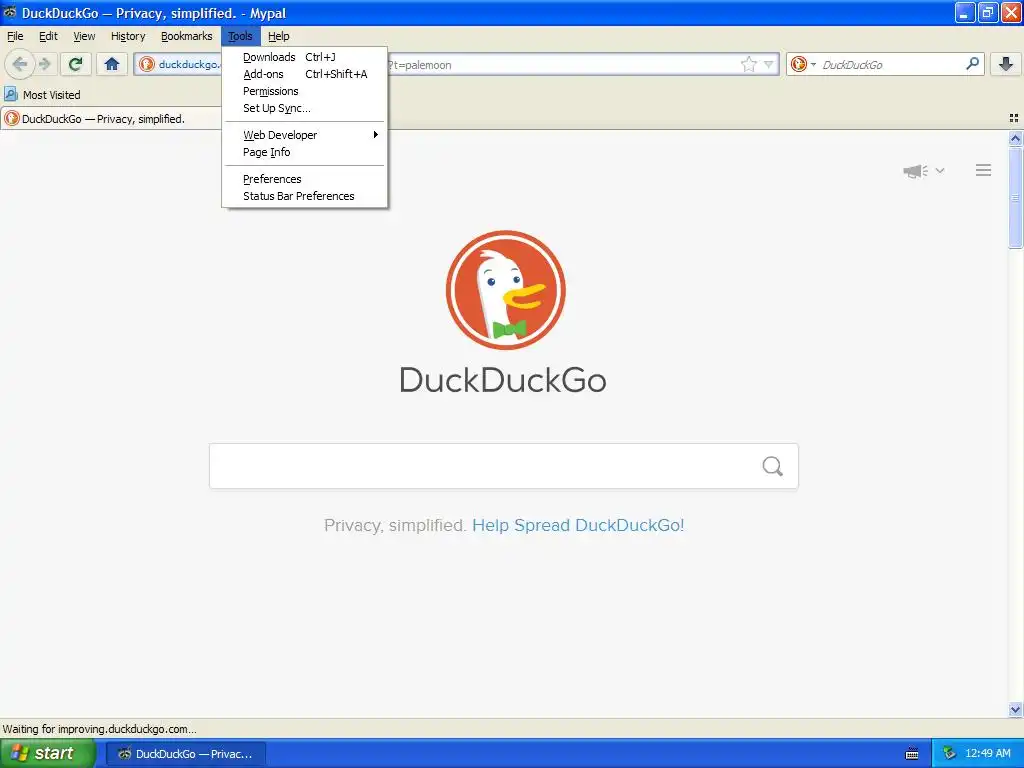Screen dimensions: 1024x768
Task: Click the keyboard icon on the taskbar
Action: [x=912, y=754]
